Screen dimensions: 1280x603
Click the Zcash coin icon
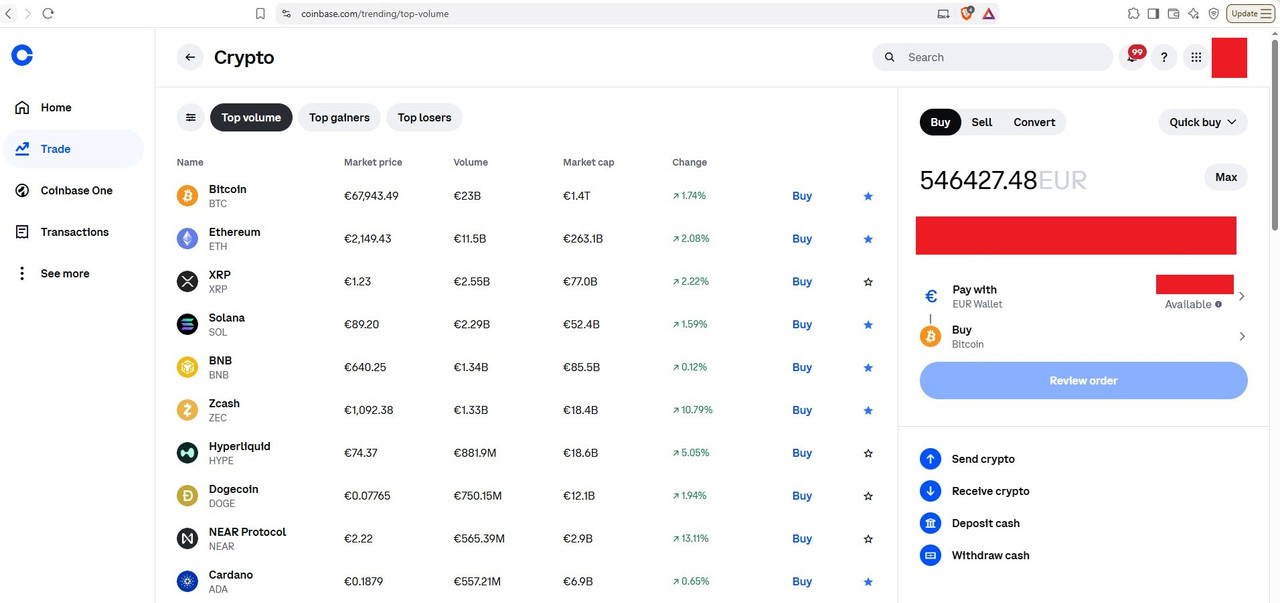[x=187, y=410]
